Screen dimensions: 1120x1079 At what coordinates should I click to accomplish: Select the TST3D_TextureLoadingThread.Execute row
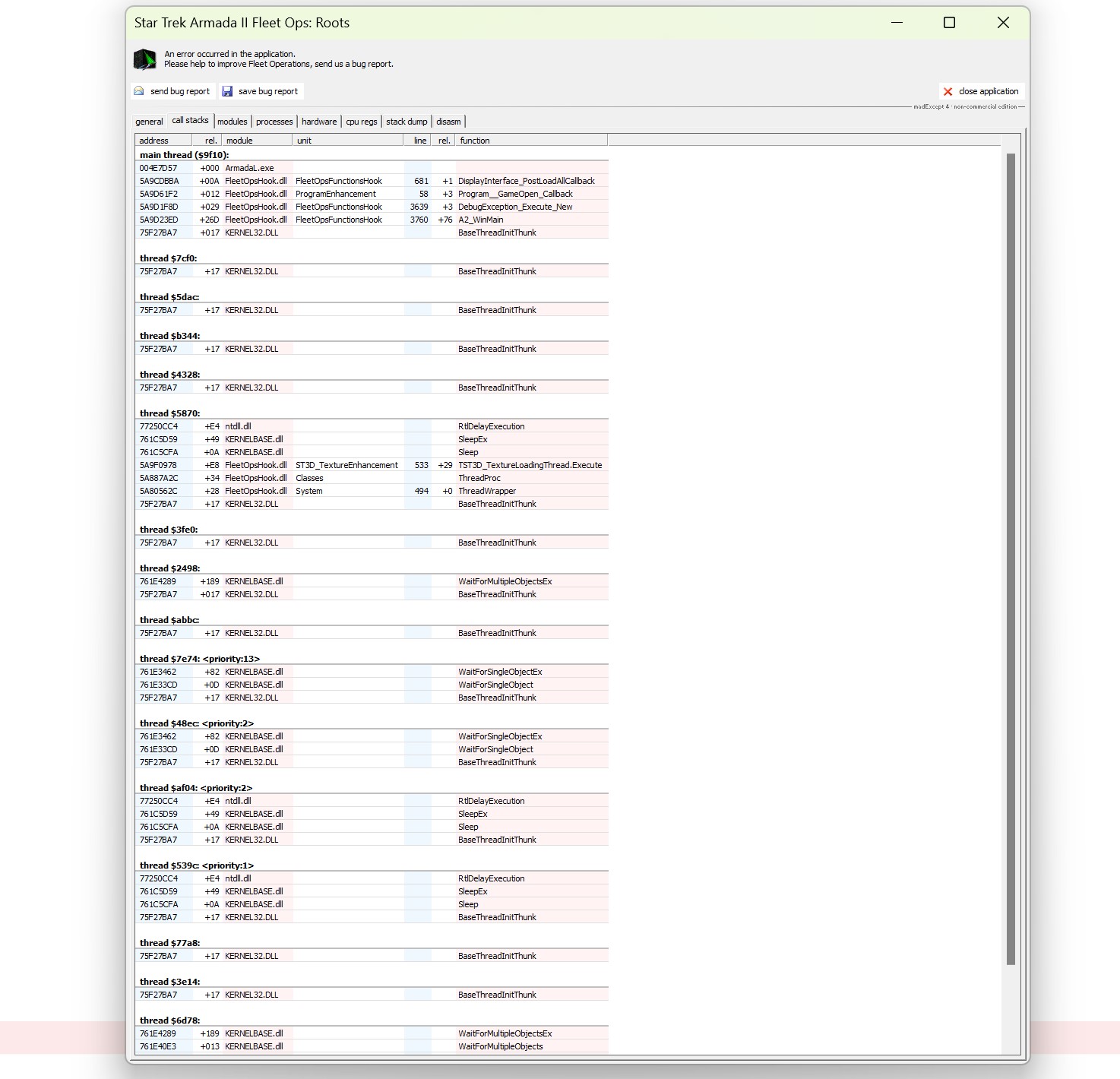(372, 465)
